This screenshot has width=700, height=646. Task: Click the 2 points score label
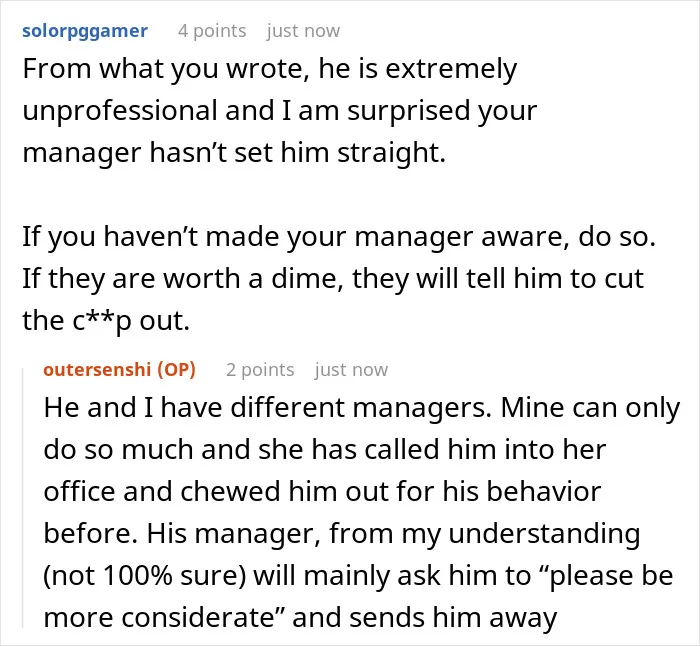click(260, 370)
